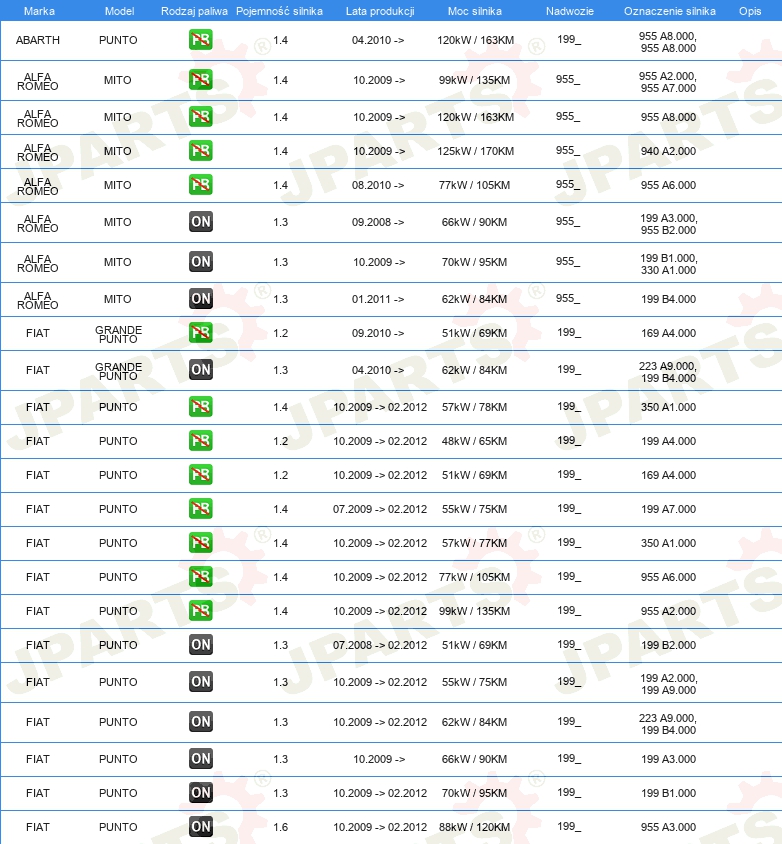Screen dimensions: 782x844
Task: Select 57kW / 78KM power cell
Action: click(474, 407)
